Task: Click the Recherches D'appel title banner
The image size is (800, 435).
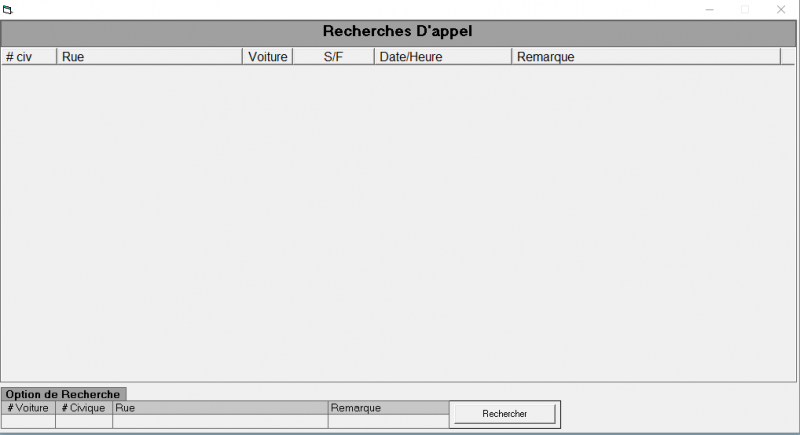Action: [398, 31]
